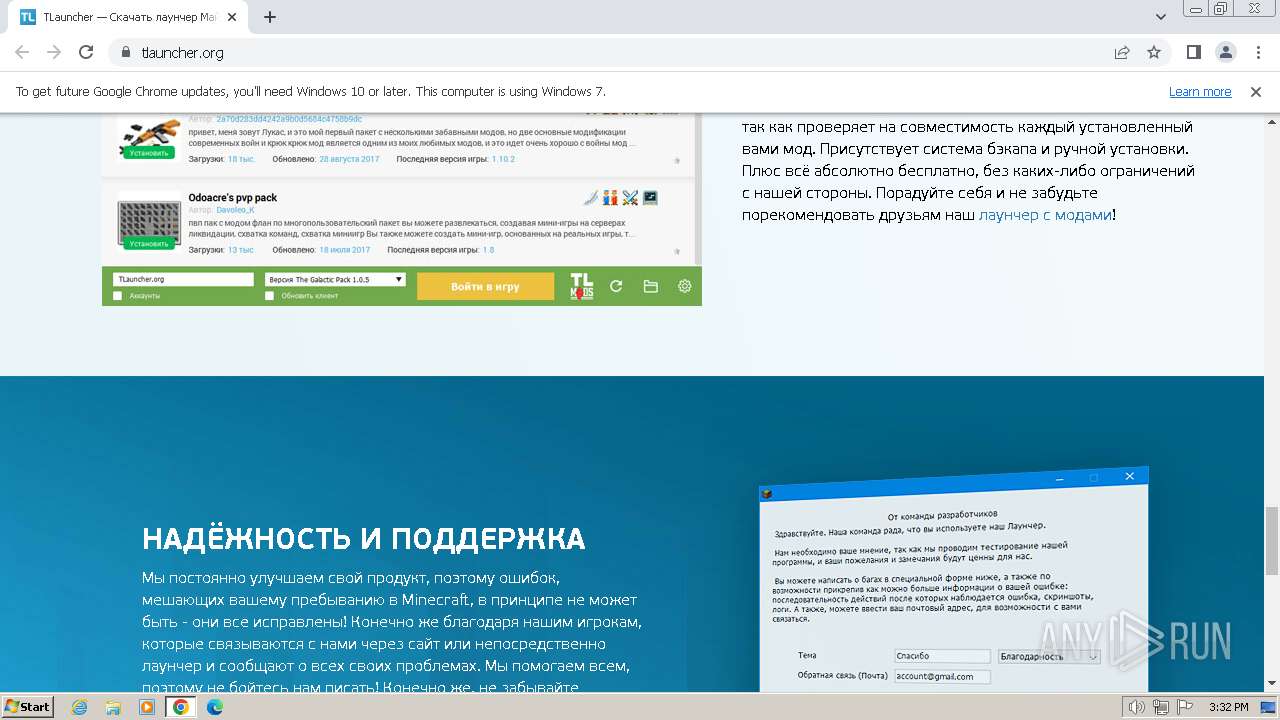This screenshot has width=1280, height=720.
Task: Click the feedback window block icon
Action: click(x=767, y=493)
